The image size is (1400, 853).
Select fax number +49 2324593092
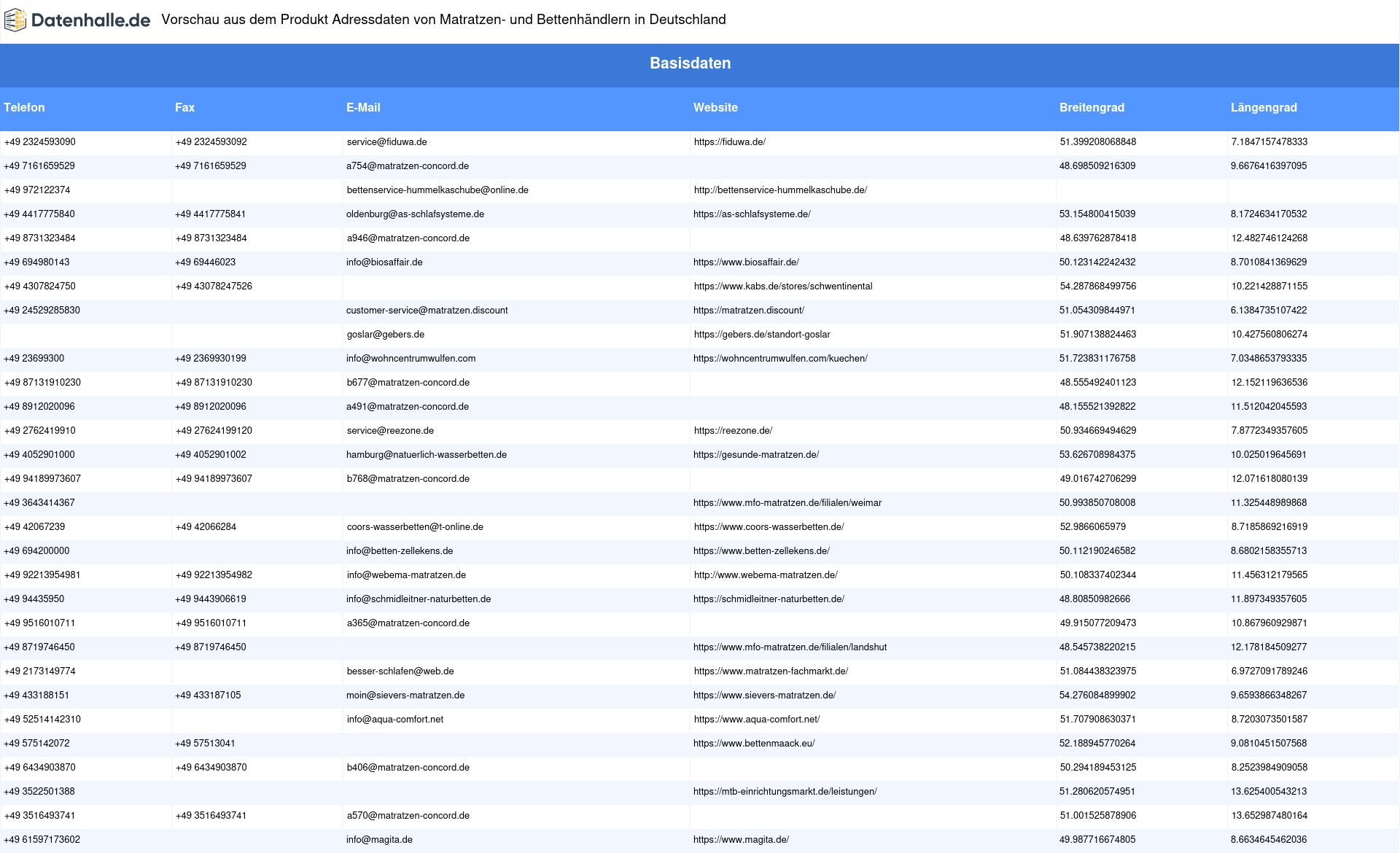click(211, 142)
